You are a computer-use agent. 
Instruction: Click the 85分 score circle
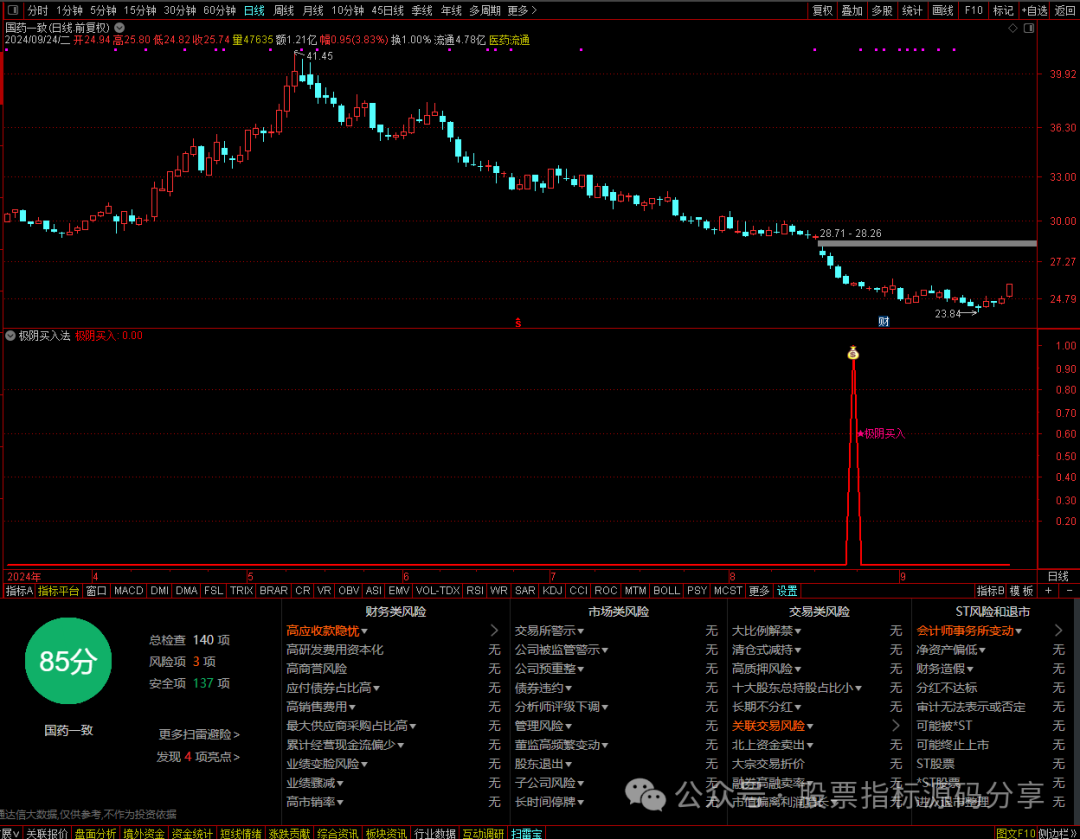[68, 661]
